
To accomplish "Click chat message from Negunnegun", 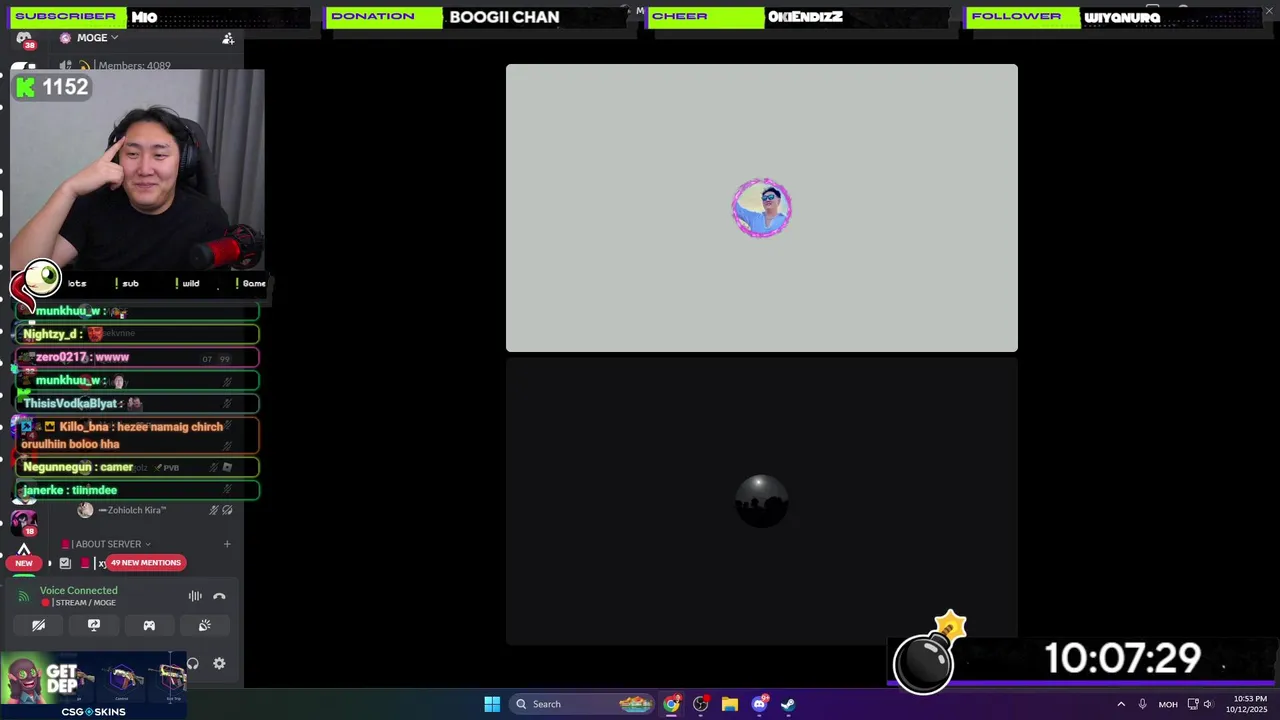I will pyautogui.click(x=137, y=467).
